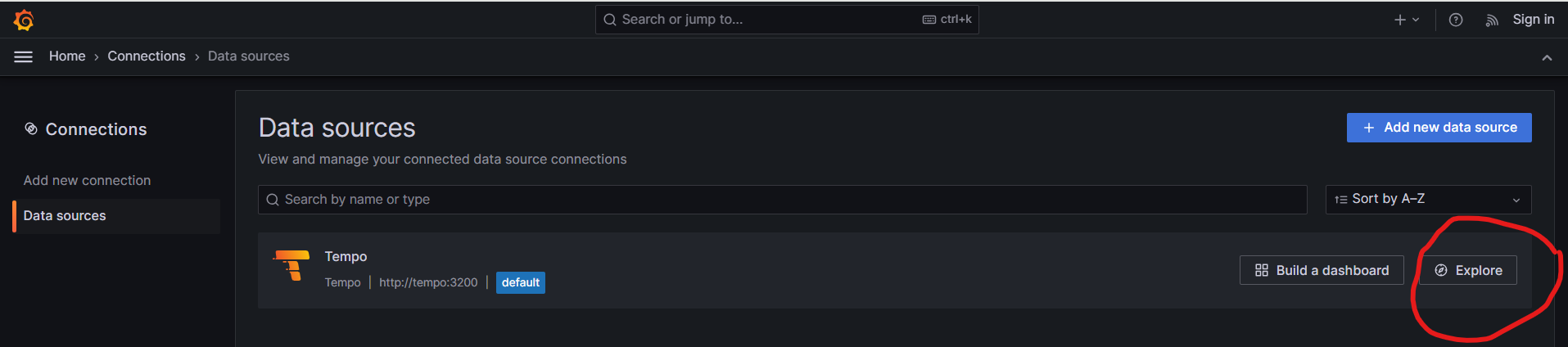Go to Home breadcrumb
This screenshot has height=347, width=1568.
tap(67, 56)
